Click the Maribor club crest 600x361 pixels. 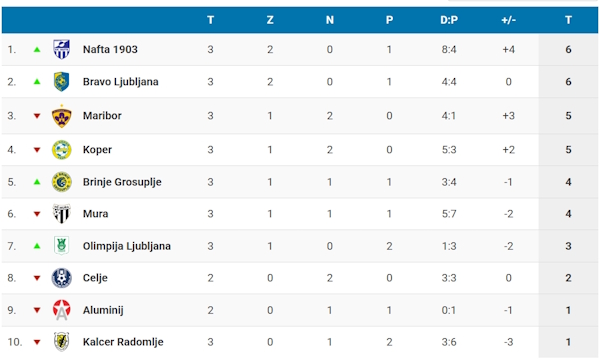(61, 116)
